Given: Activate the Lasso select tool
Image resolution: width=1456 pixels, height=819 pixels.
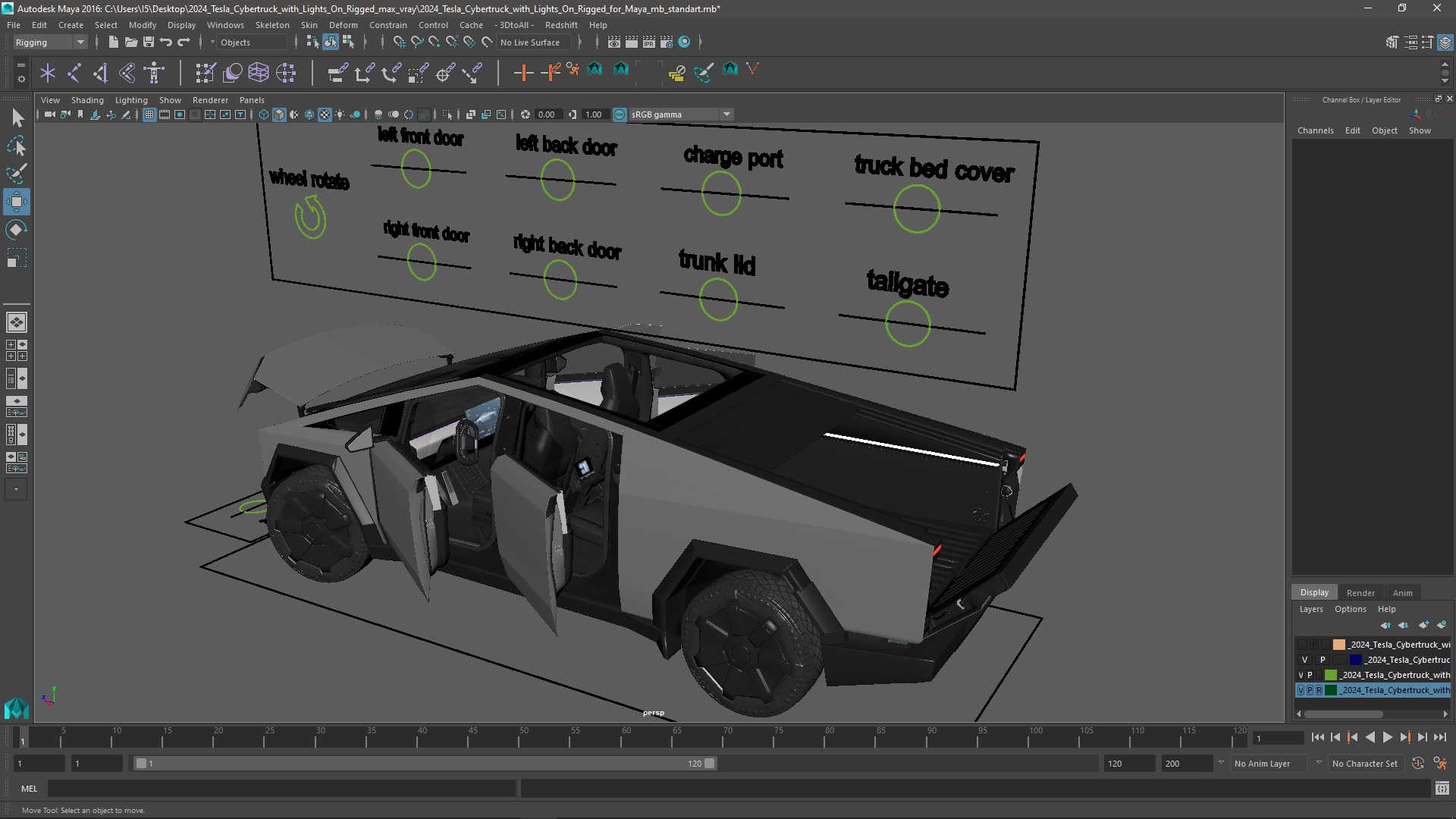Looking at the screenshot, I should 17,146.
